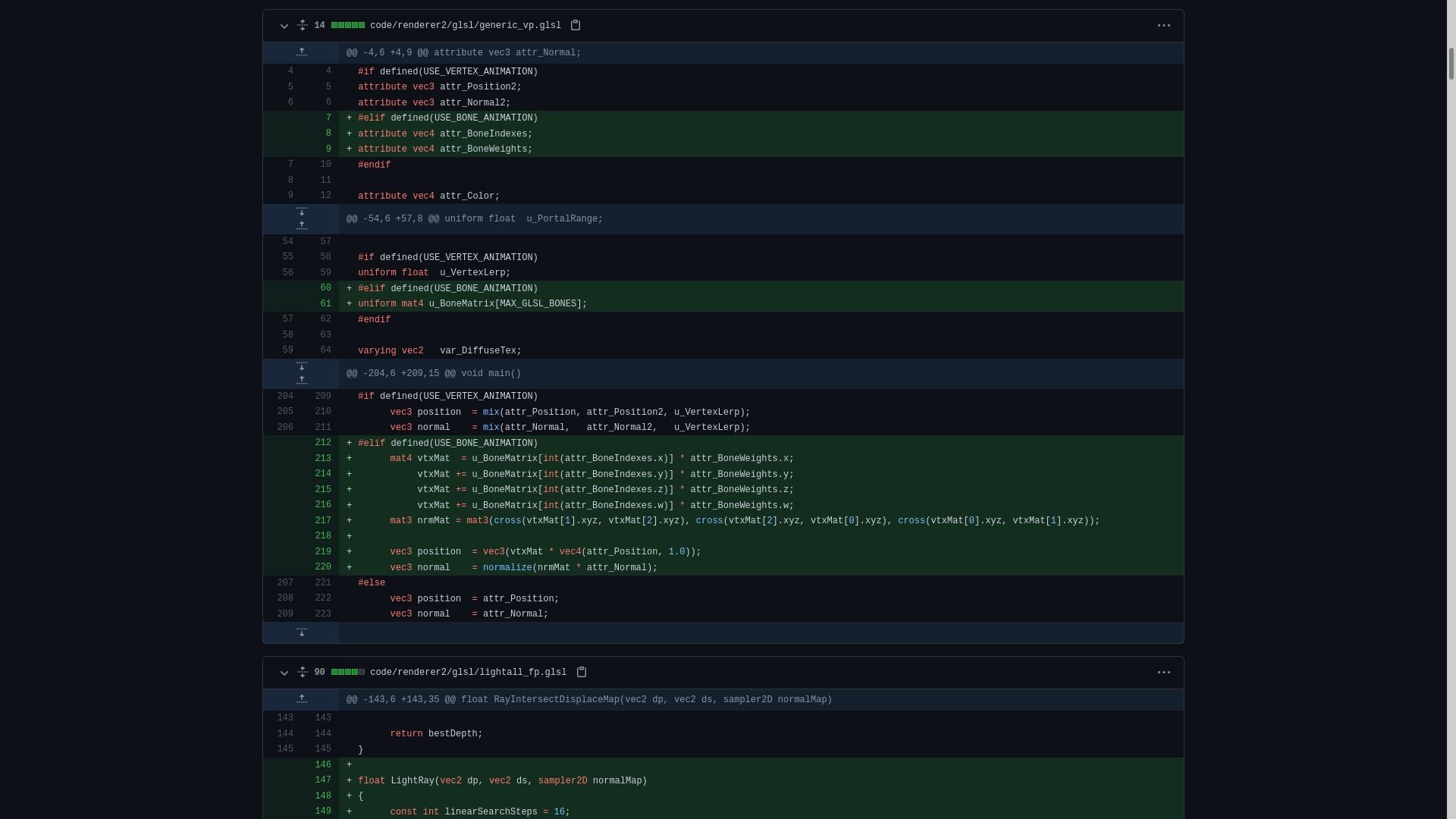Open options menu for generic_vp.glsl
This screenshot has width=1456, height=819.
1164,26
